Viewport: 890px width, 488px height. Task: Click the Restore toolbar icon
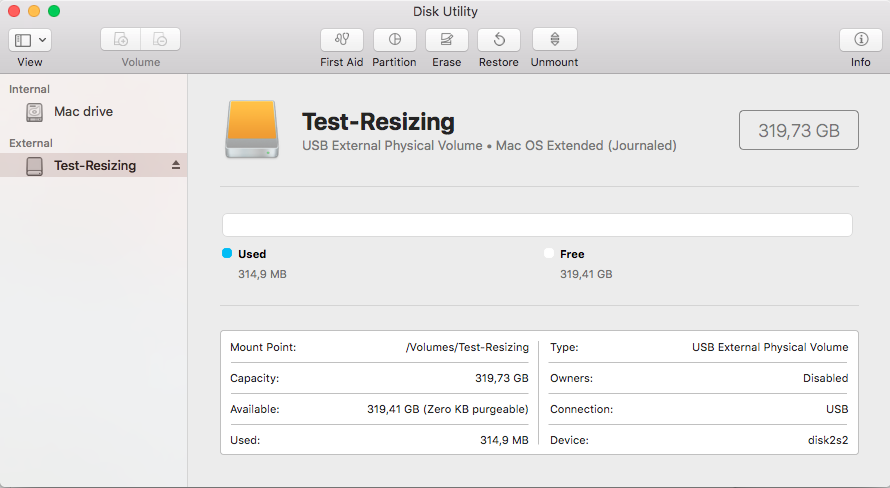pos(498,40)
